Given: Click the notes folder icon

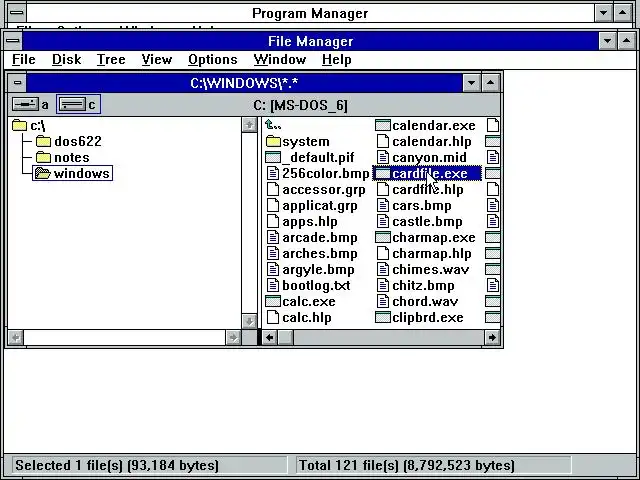Looking at the screenshot, I should (x=43, y=157).
